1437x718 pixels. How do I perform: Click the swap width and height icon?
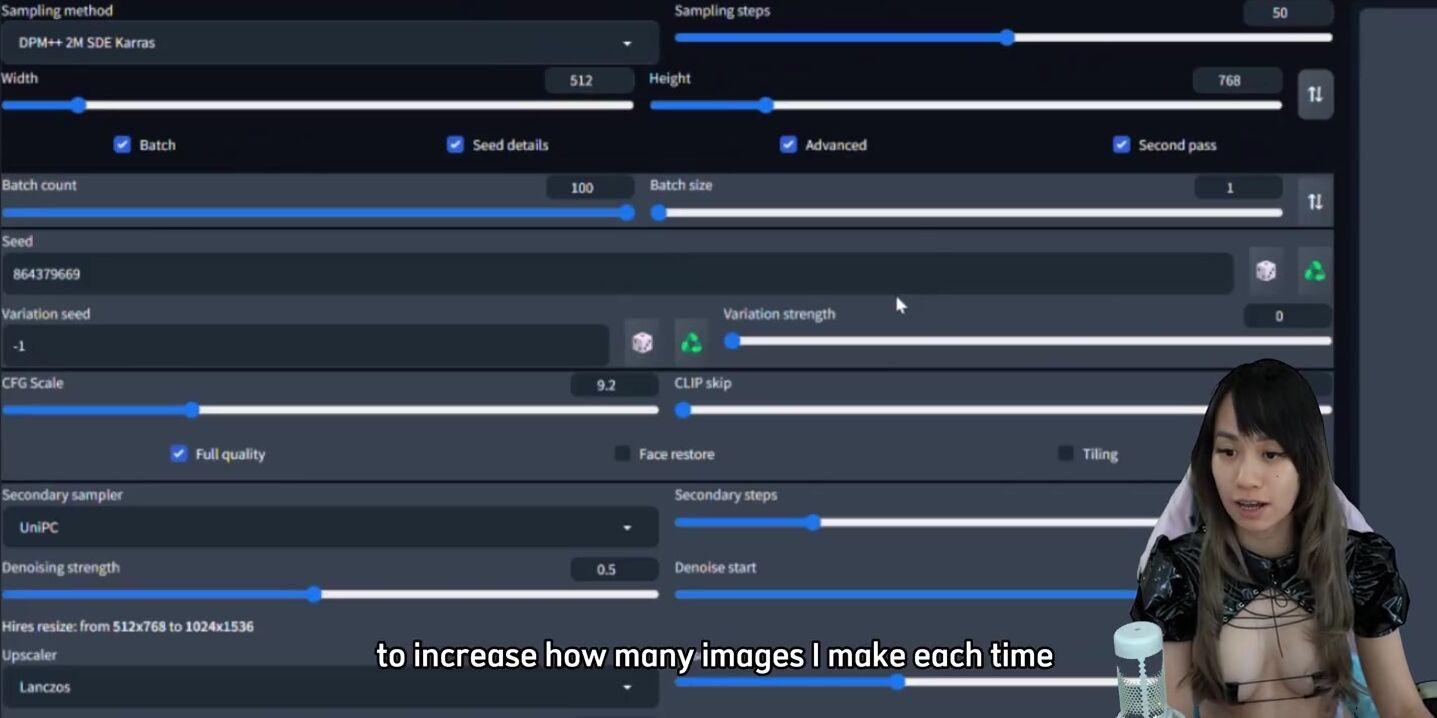(x=1315, y=94)
